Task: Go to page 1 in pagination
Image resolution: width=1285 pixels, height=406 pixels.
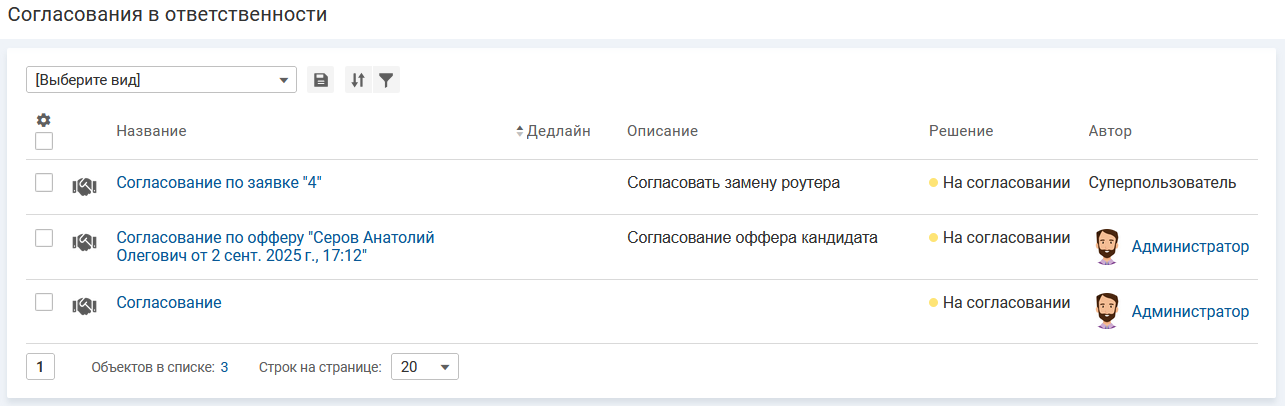Action: tap(40, 367)
